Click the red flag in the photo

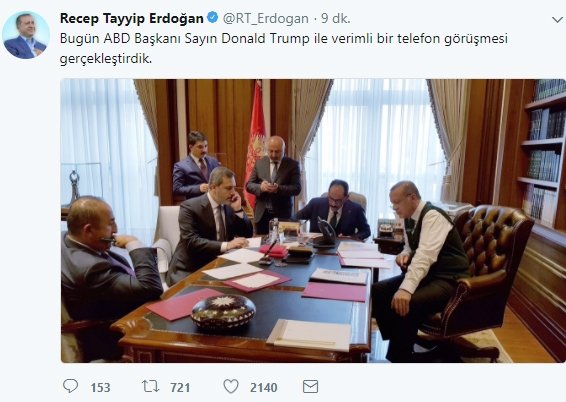click(255, 144)
